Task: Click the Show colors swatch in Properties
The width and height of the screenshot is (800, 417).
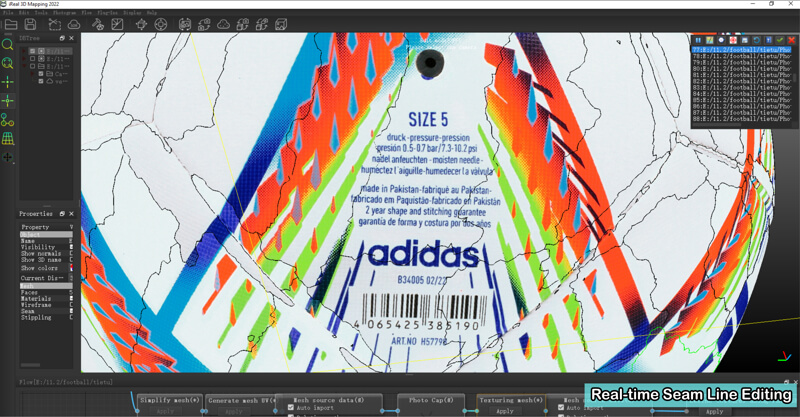Action: pyautogui.click(x=71, y=268)
